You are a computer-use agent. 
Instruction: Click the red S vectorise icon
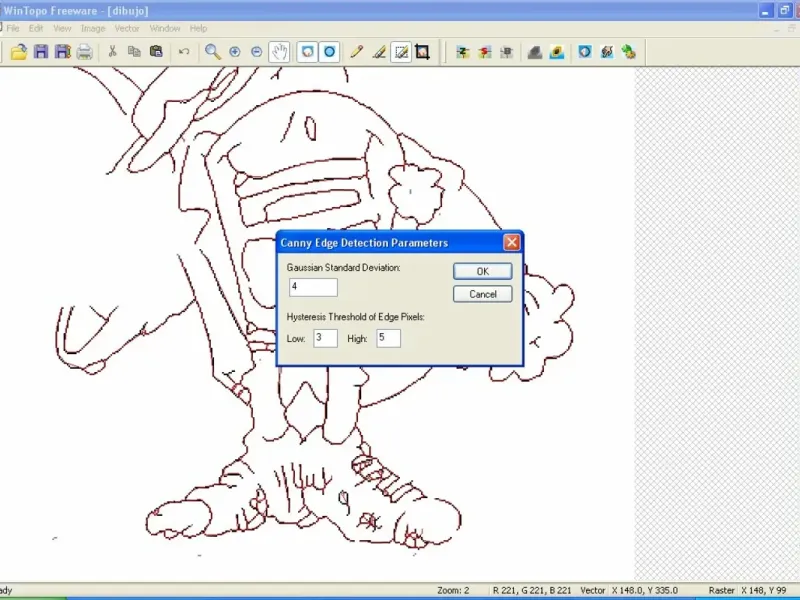pos(485,52)
